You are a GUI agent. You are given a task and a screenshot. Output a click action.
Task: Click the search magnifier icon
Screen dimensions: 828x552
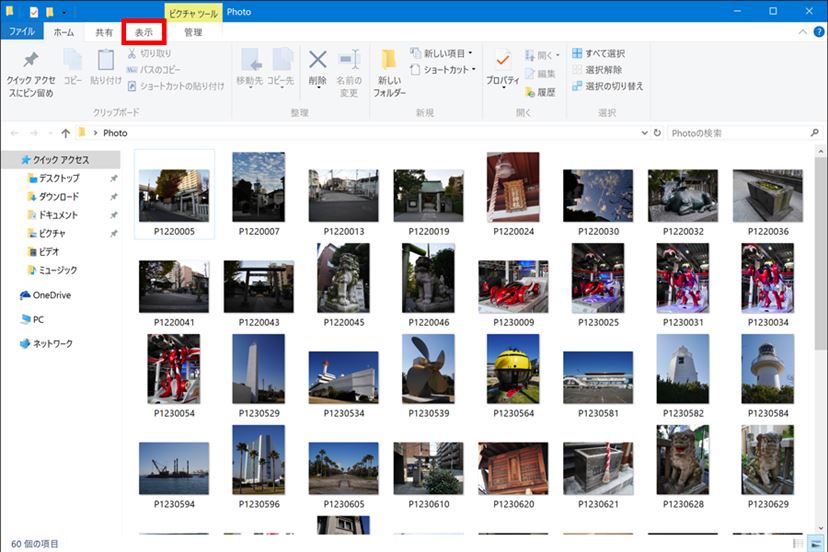pos(815,133)
